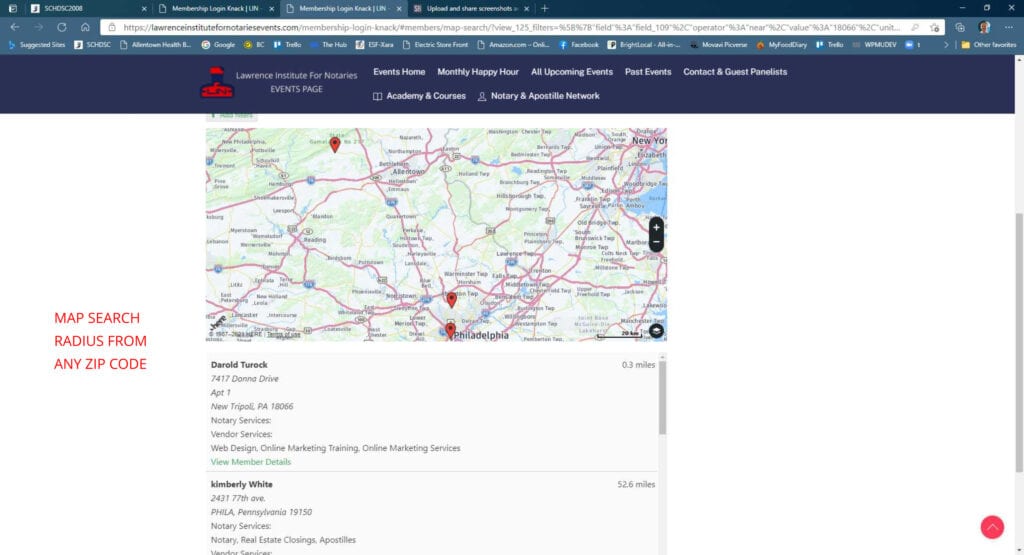This screenshot has height=555, width=1024.
Task: Open a new browser tab
Action: pyautogui.click(x=544, y=8)
